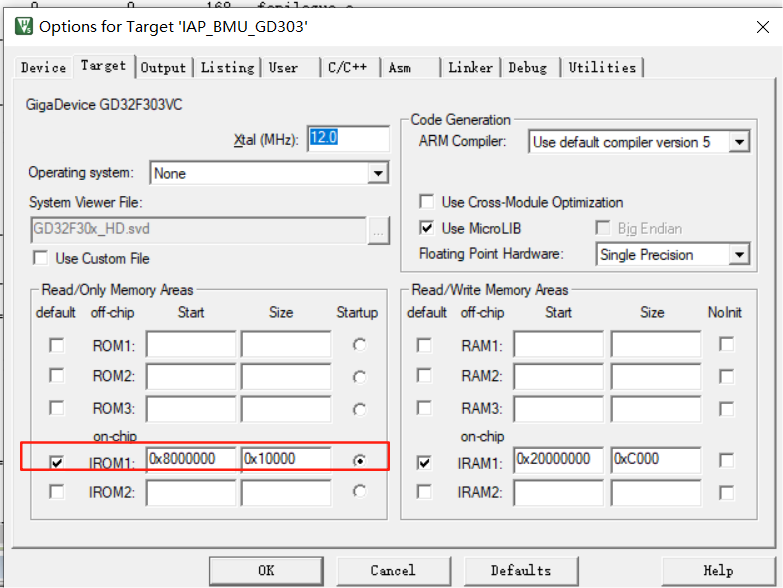
Task: Select ROM2 Startup radio button
Action: coord(359,377)
